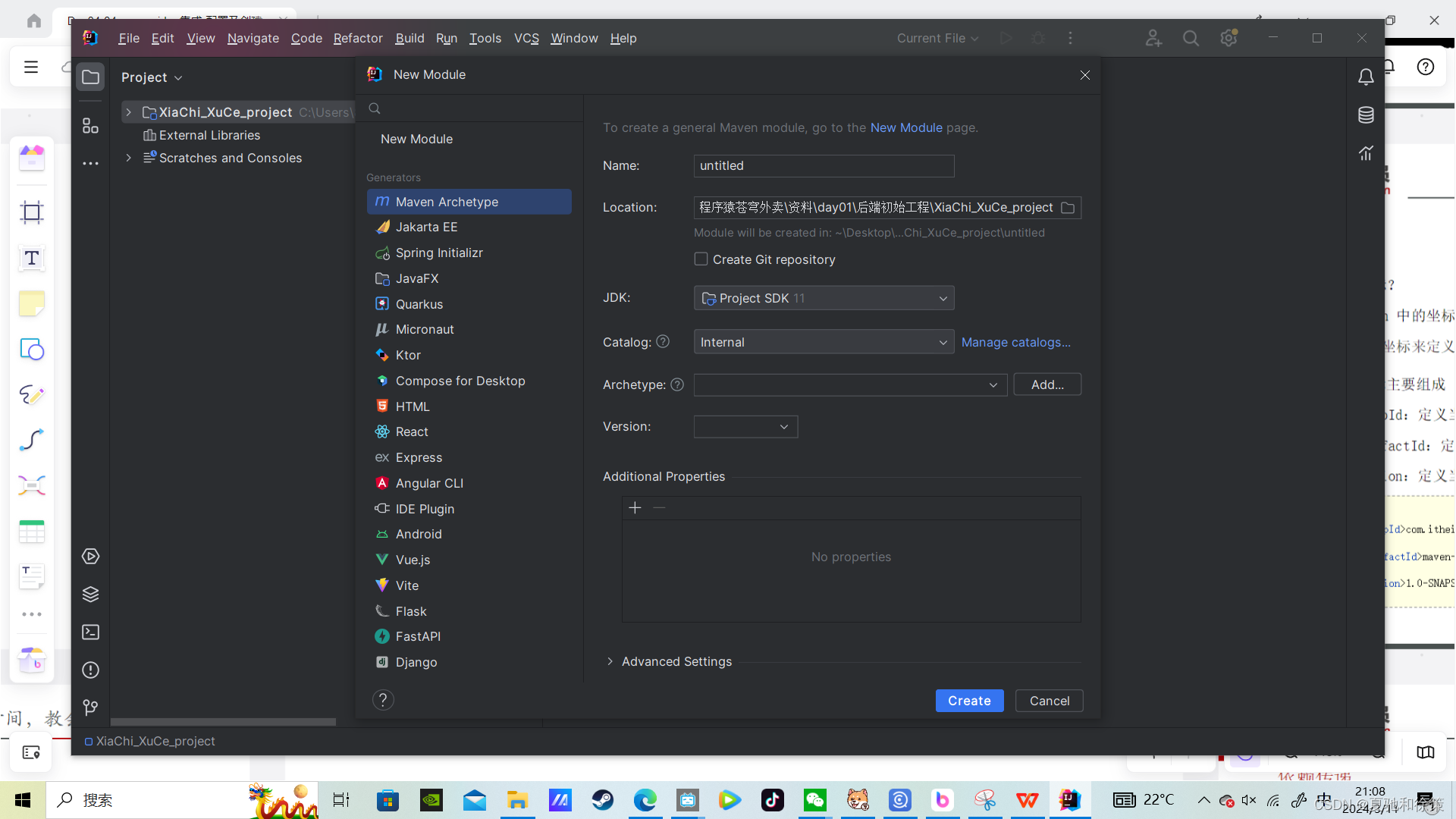Click the Run play icon in toolbar
Viewport: 1456px width, 819px height.
pos(1006,38)
